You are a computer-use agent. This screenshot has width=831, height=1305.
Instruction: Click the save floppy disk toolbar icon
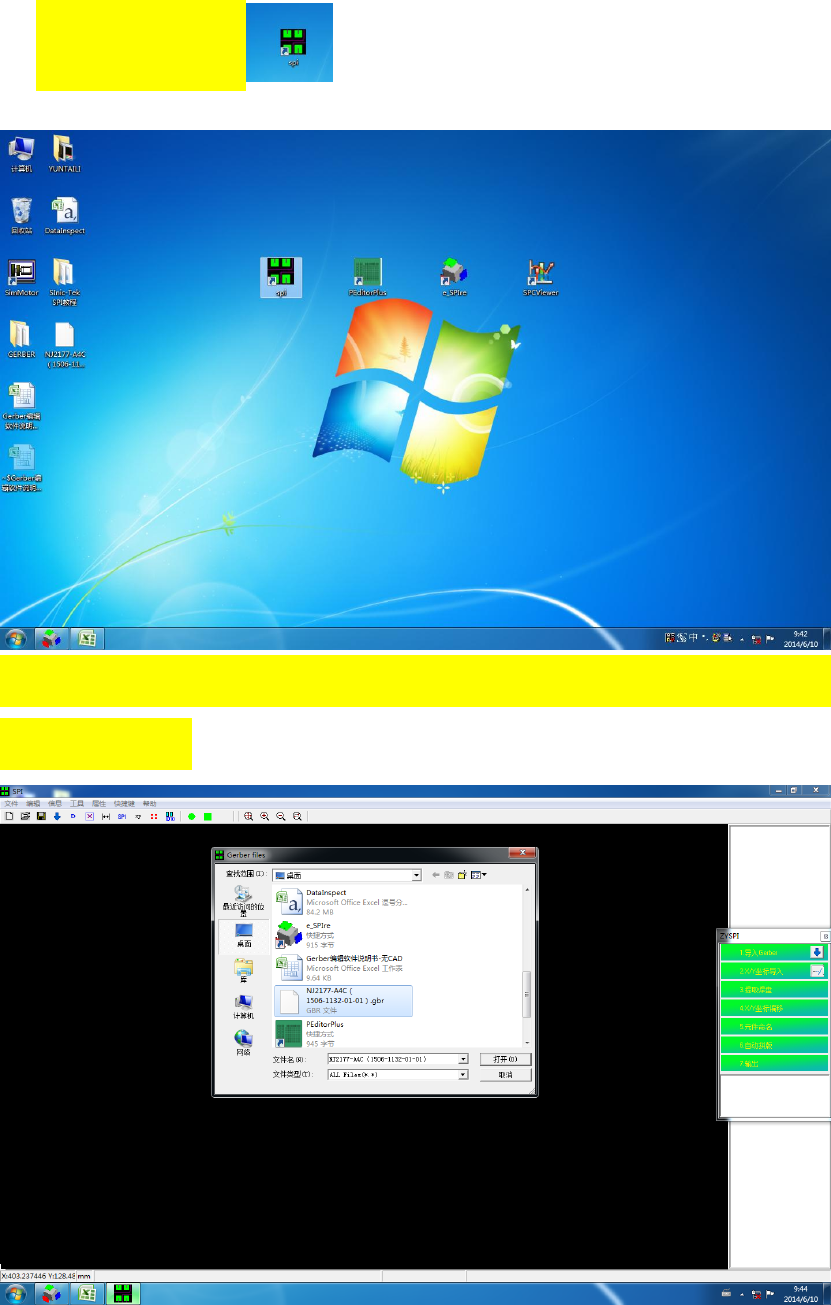click(41, 816)
